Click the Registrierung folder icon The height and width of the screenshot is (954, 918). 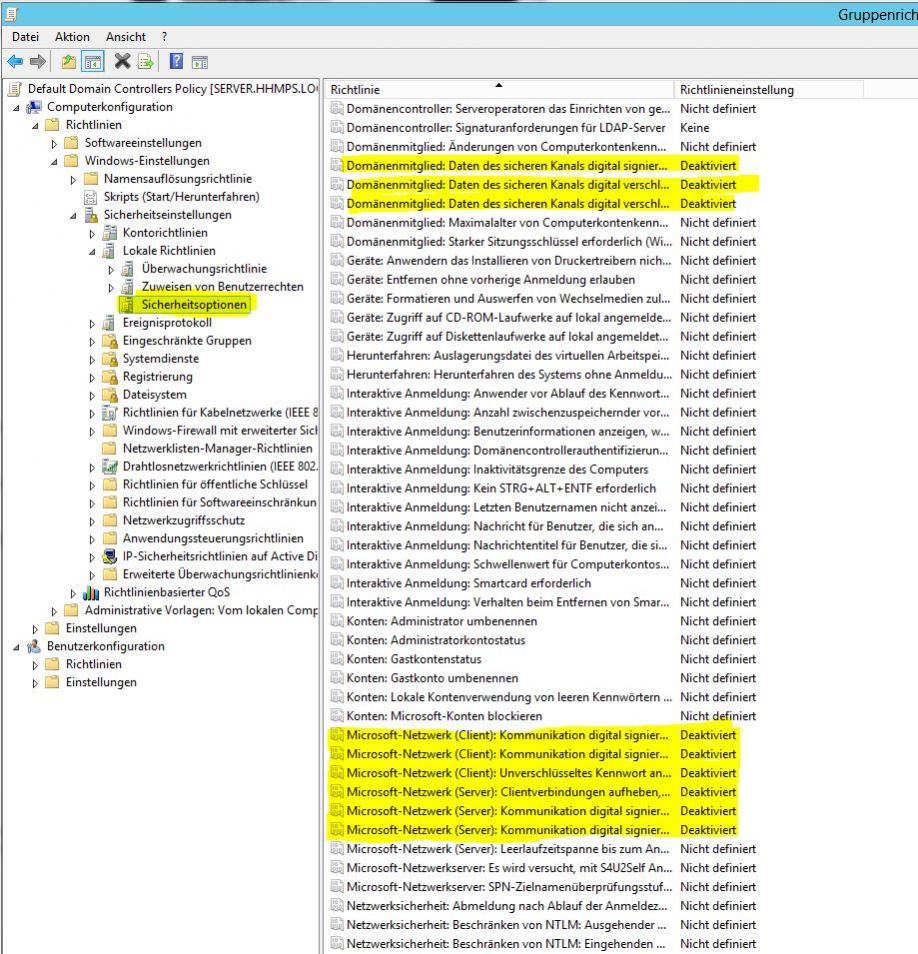coord(110,377)
